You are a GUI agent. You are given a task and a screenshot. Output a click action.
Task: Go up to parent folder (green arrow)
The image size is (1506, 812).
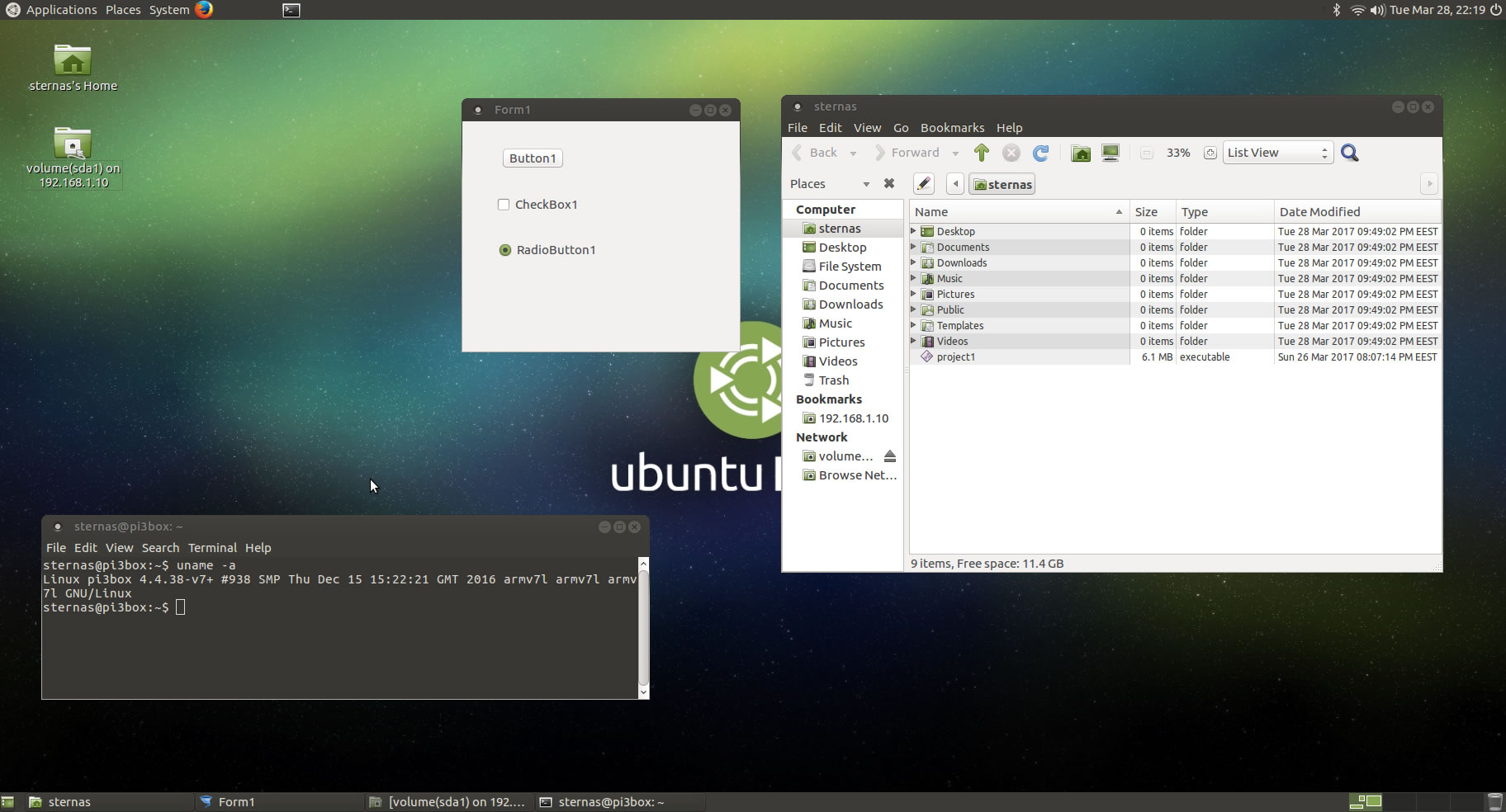coord(982,153)
